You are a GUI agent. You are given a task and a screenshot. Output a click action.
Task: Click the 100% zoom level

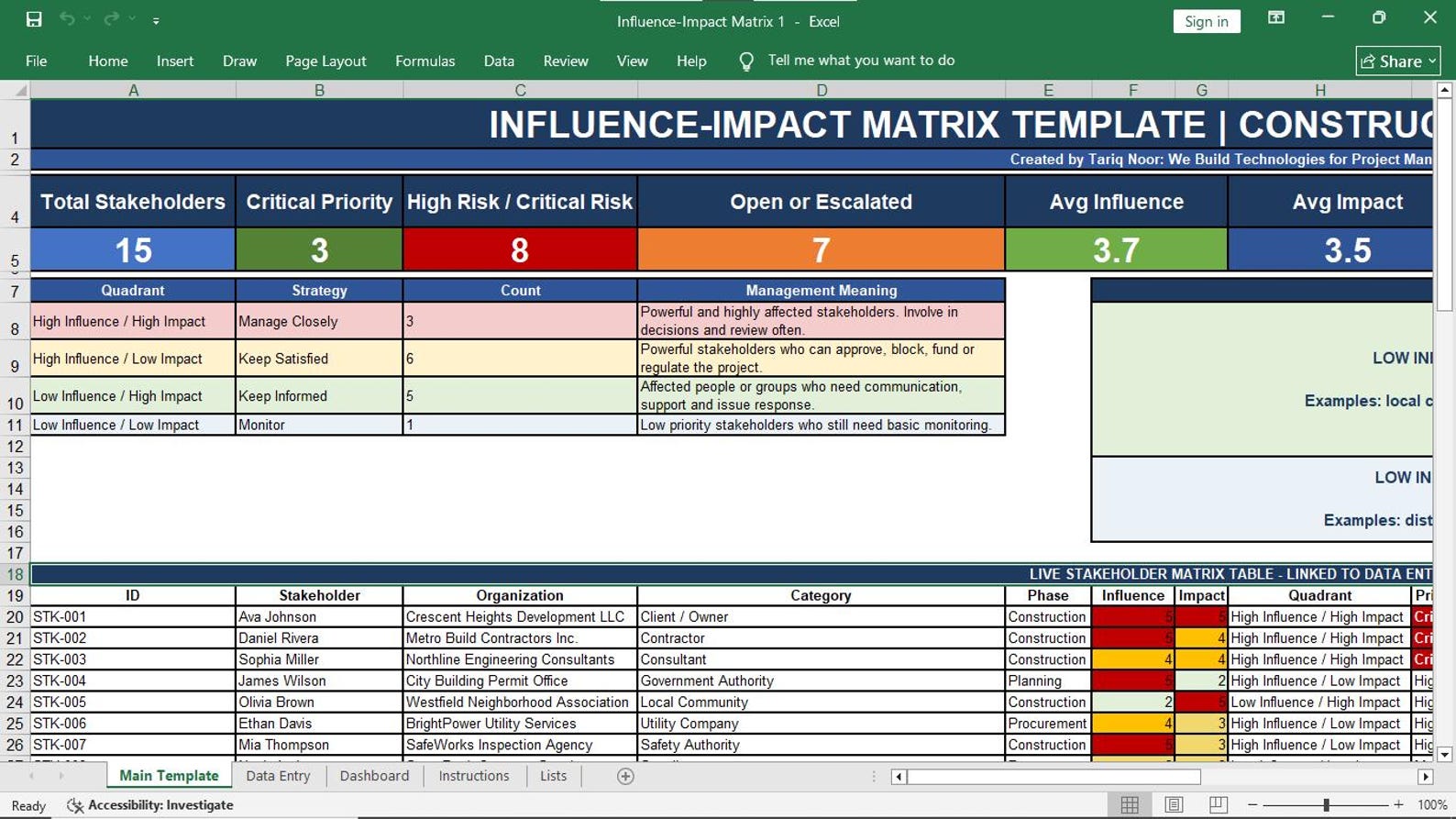click(x=1432, y=805)
